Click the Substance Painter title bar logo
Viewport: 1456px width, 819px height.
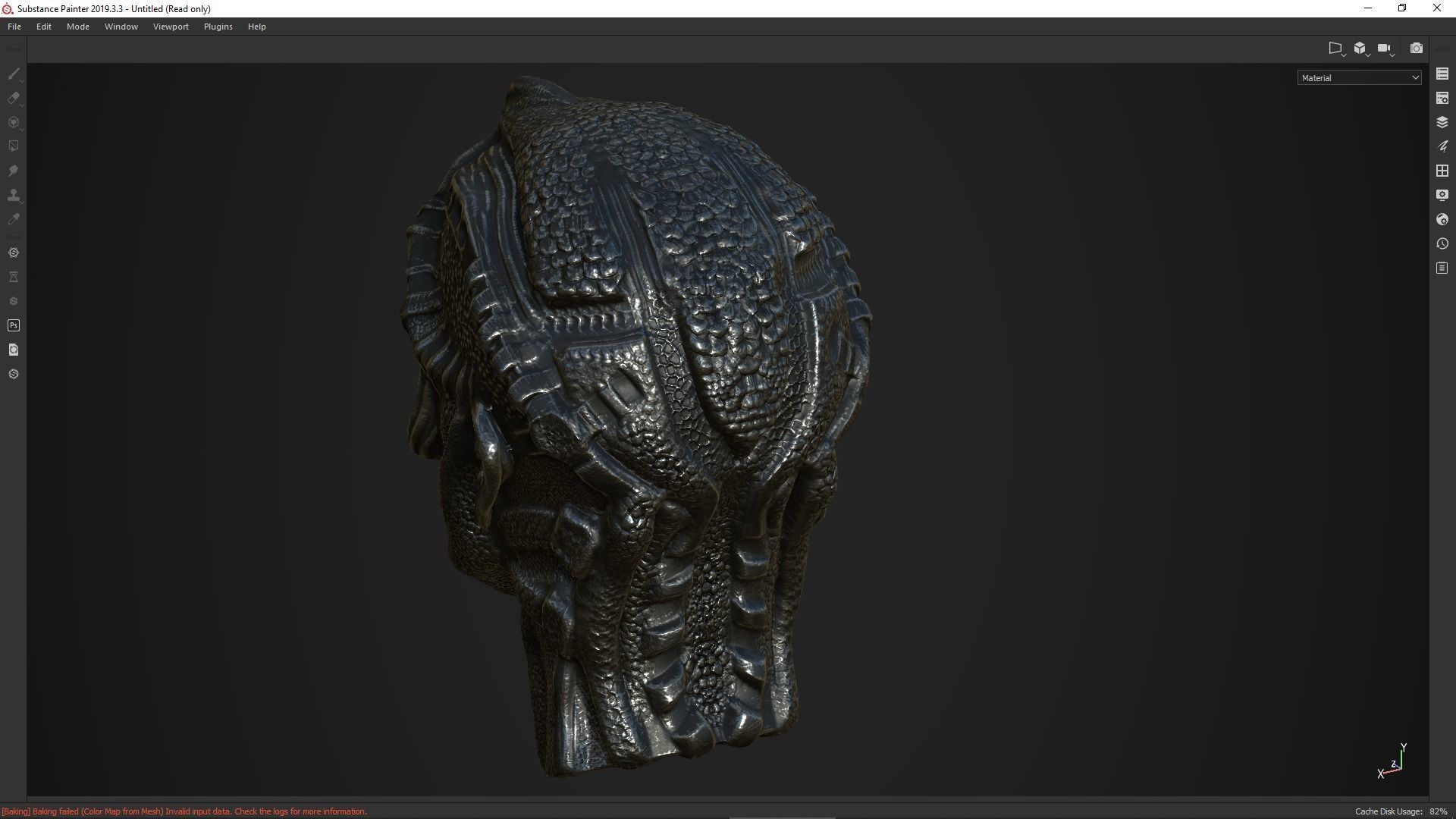[8, 8]
